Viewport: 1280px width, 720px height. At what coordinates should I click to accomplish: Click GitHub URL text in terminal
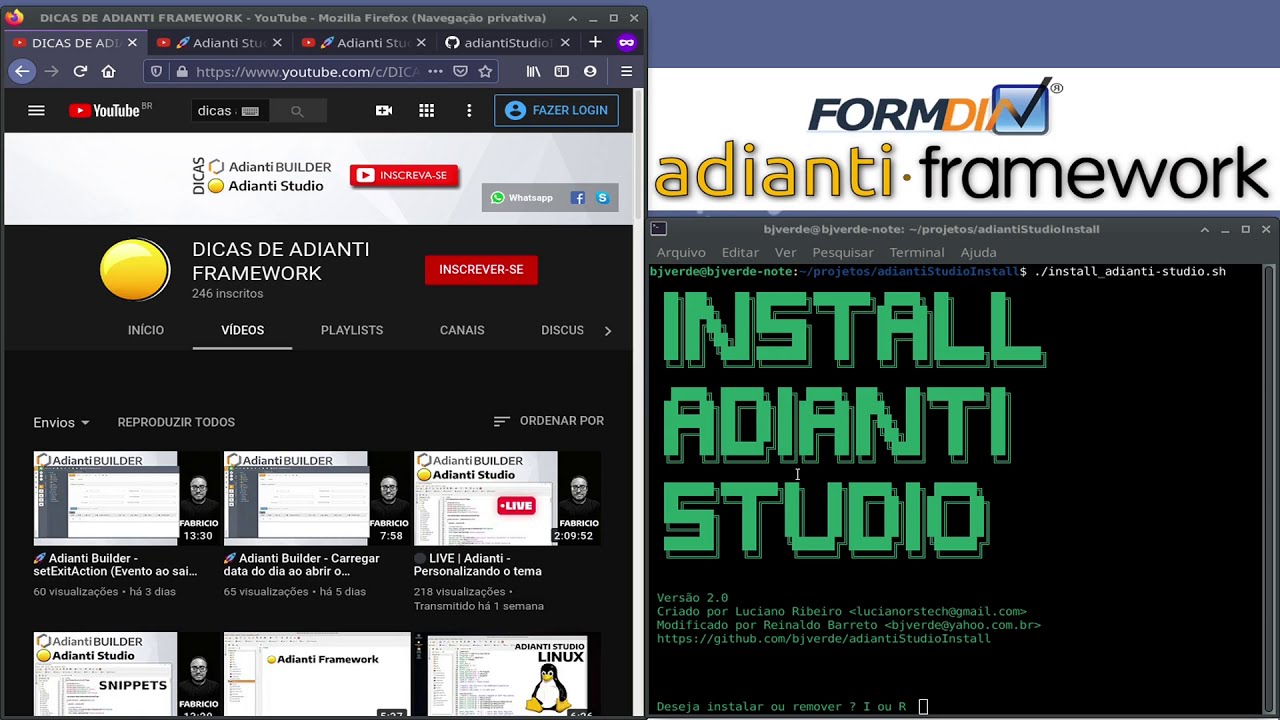coord(824,639)
